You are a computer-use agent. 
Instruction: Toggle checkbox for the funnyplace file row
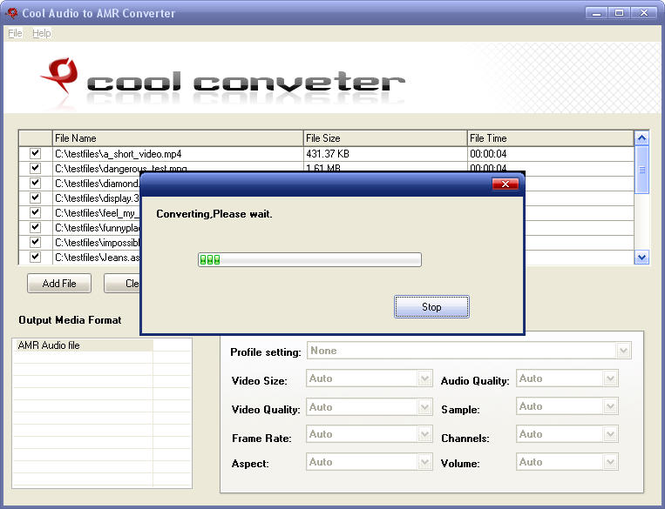pos(35,227)
